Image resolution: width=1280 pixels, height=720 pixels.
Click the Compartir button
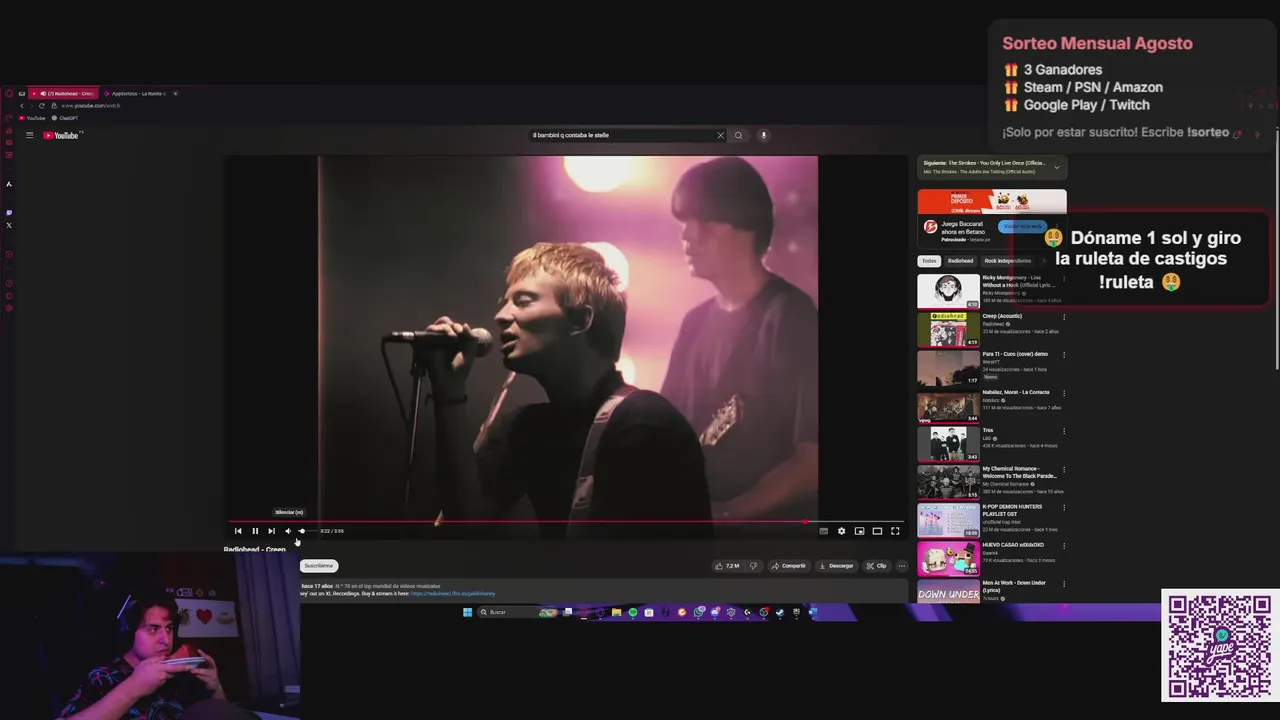[789, 566]
